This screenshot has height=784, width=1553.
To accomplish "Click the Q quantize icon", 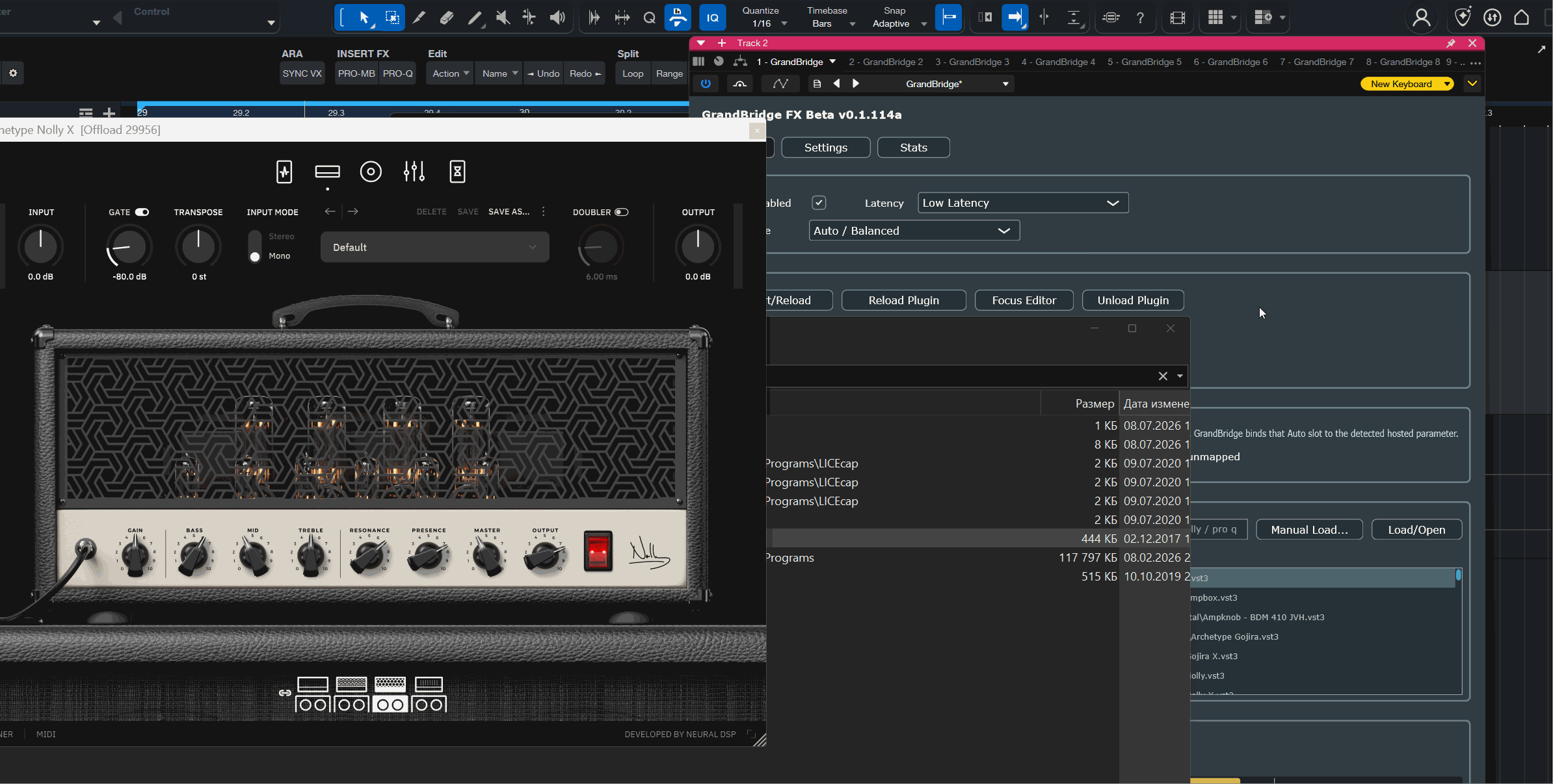I will (x=649, y=18).
